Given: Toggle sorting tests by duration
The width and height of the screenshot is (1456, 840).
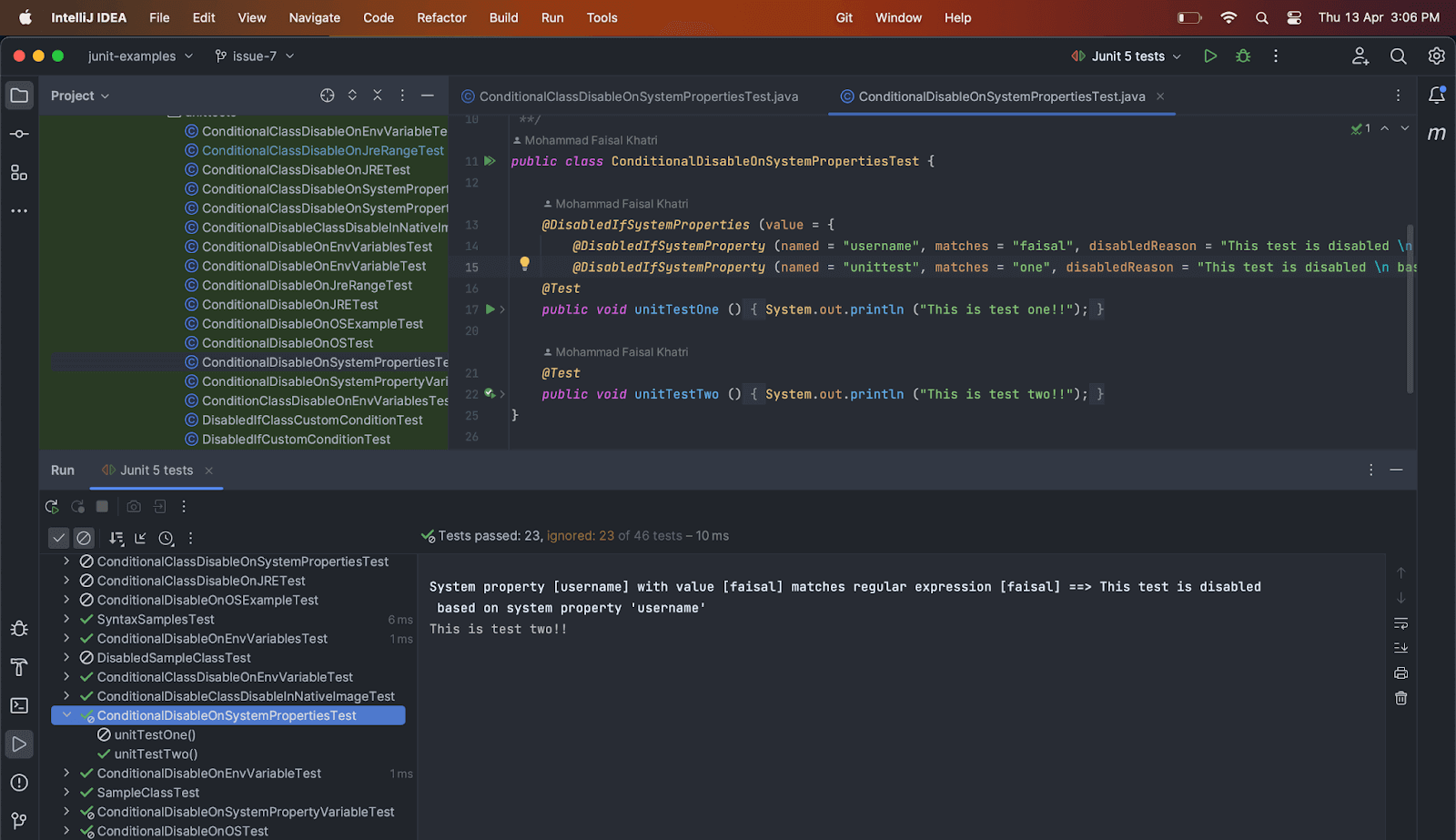Looking at the screenshot, I should coord(167,537).
